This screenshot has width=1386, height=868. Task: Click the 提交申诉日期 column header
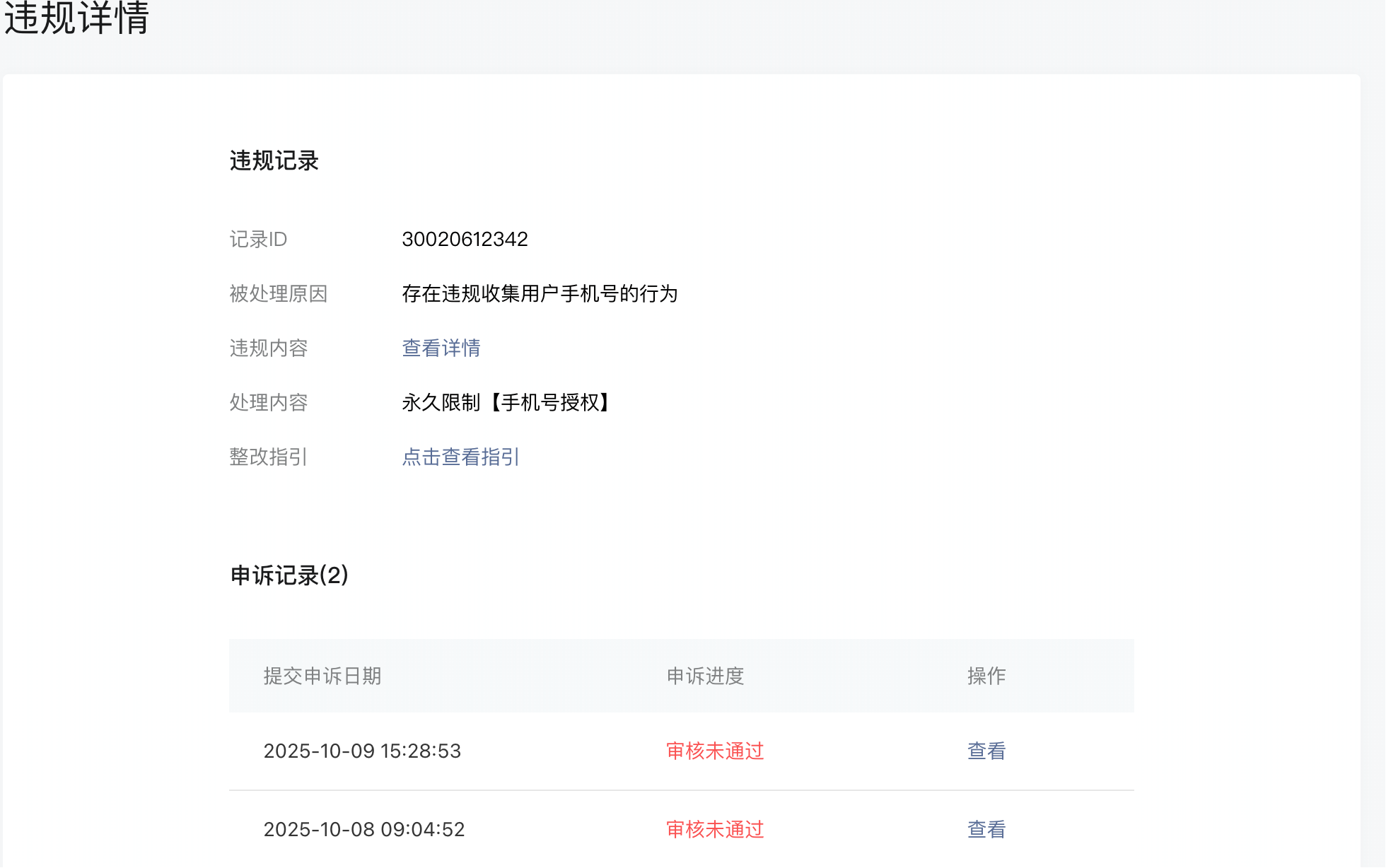[x=322, y=676]
